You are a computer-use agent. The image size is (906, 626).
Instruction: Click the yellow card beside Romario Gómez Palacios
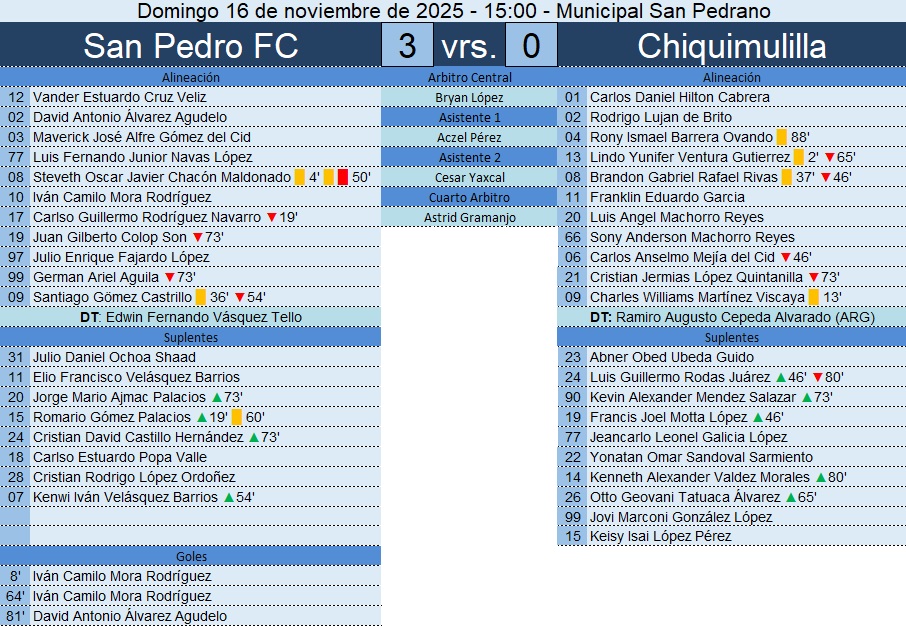click(x=237, y=417)
